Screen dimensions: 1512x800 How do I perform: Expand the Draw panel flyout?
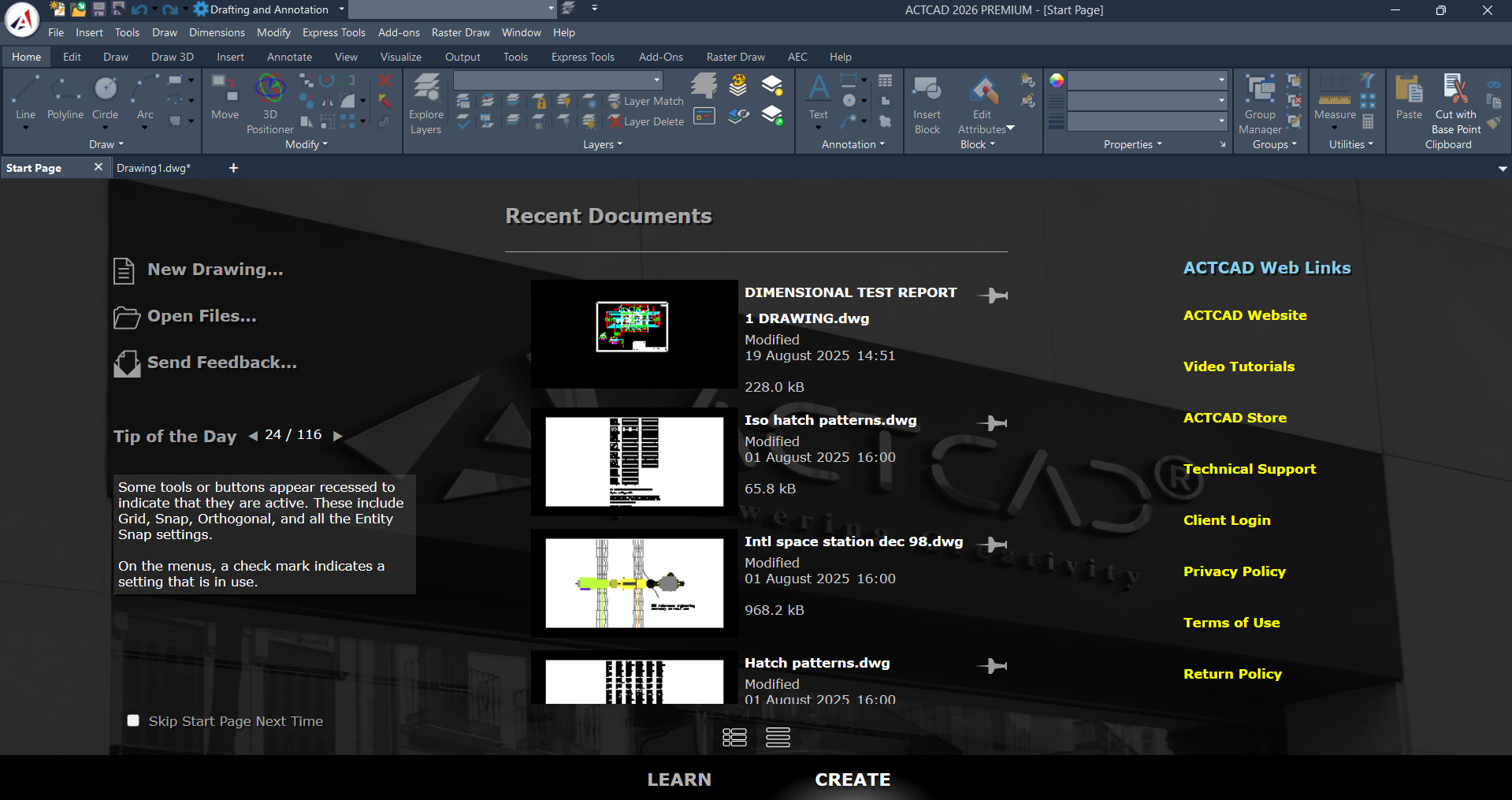tap(106, 144)
